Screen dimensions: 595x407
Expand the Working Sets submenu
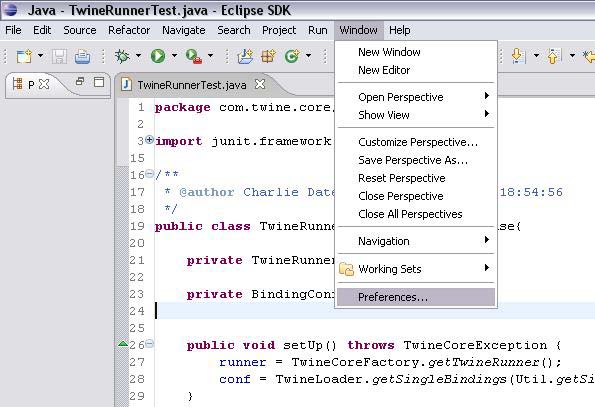pos(416,269)
